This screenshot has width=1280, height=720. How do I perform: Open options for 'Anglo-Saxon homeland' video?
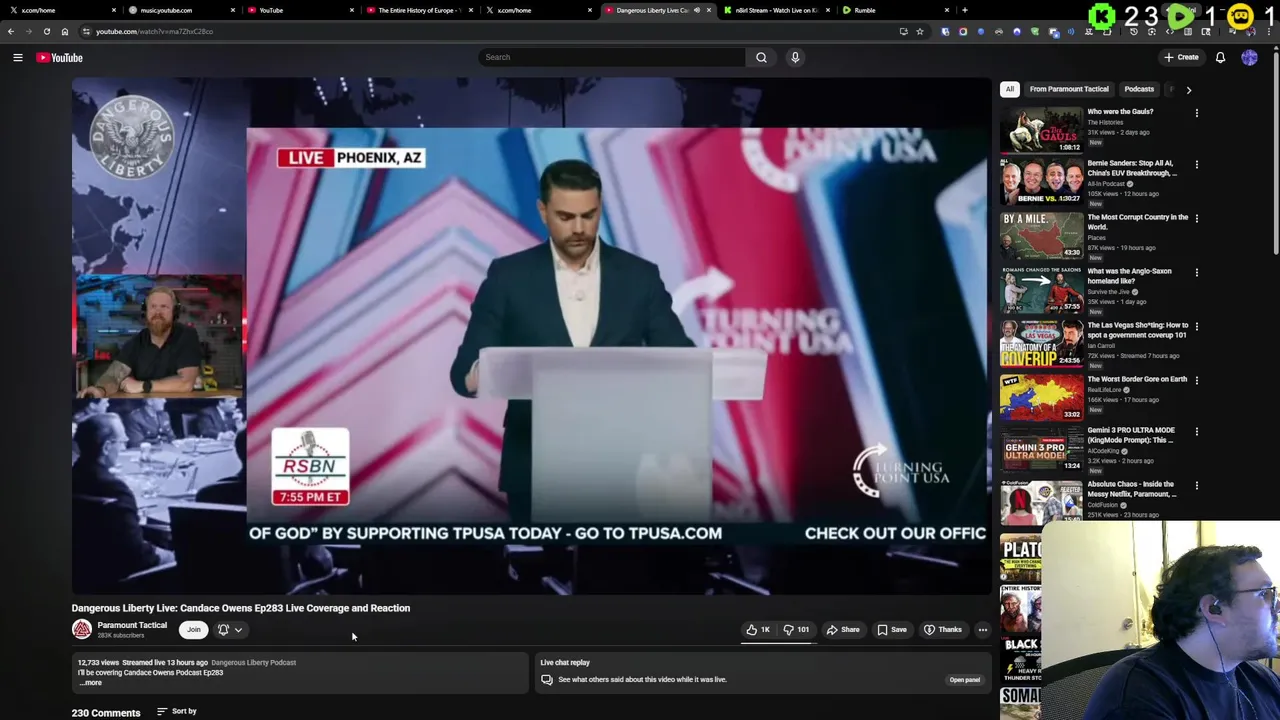pos(1196,272)
